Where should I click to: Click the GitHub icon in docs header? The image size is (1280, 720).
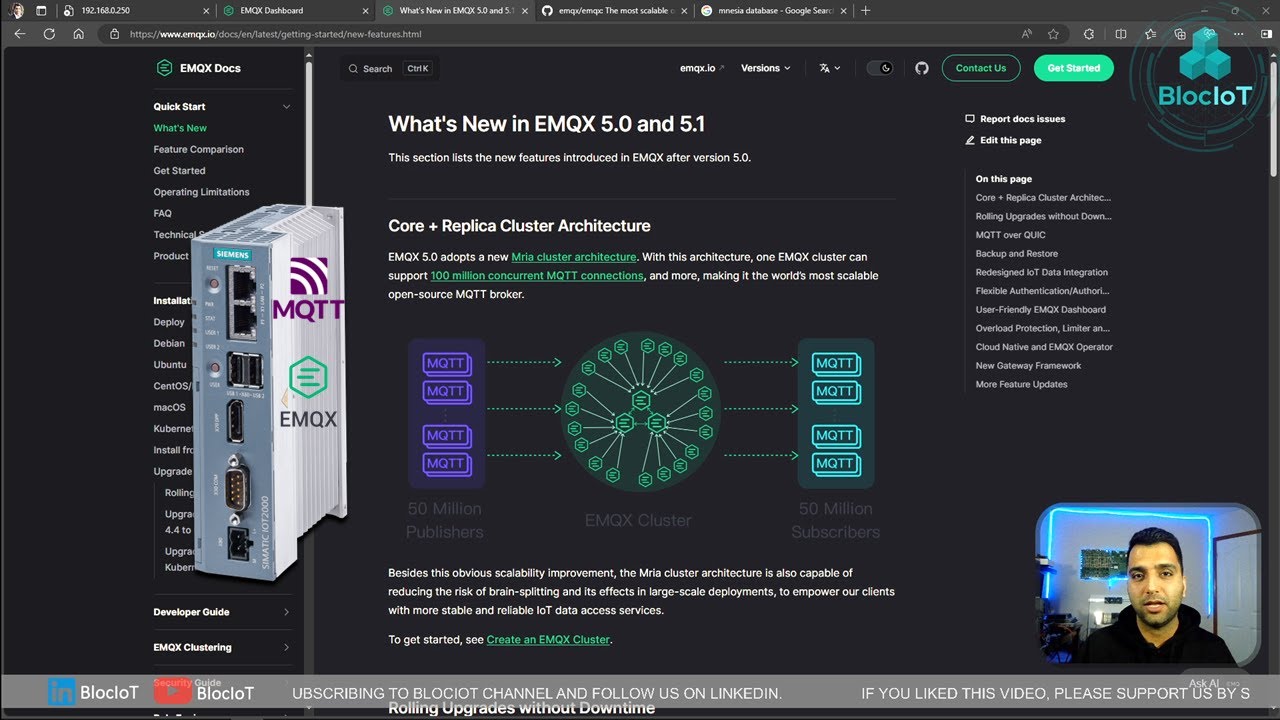click(x=922, y=68)
